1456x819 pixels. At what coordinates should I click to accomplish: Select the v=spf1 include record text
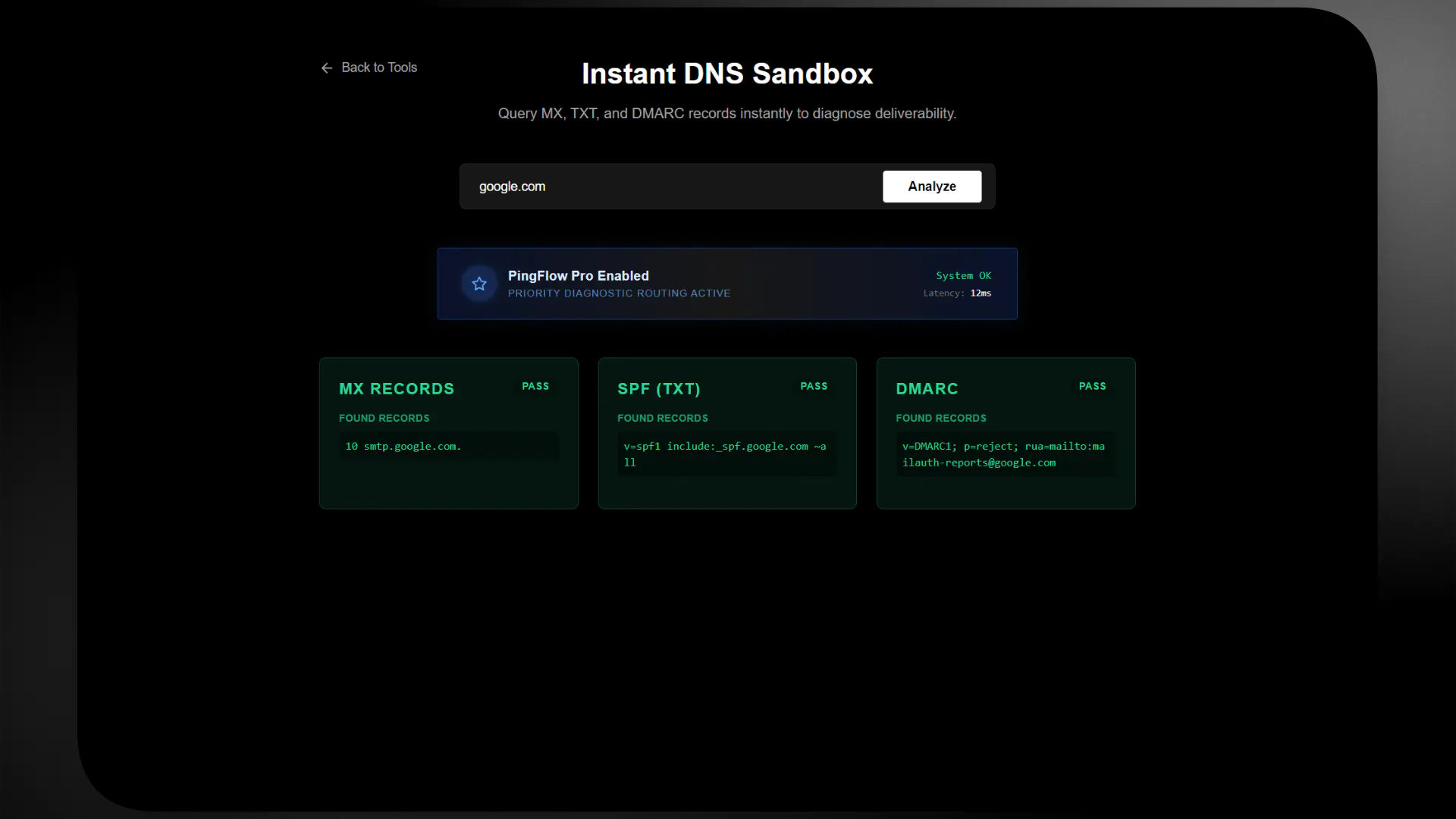coord(727,454)
